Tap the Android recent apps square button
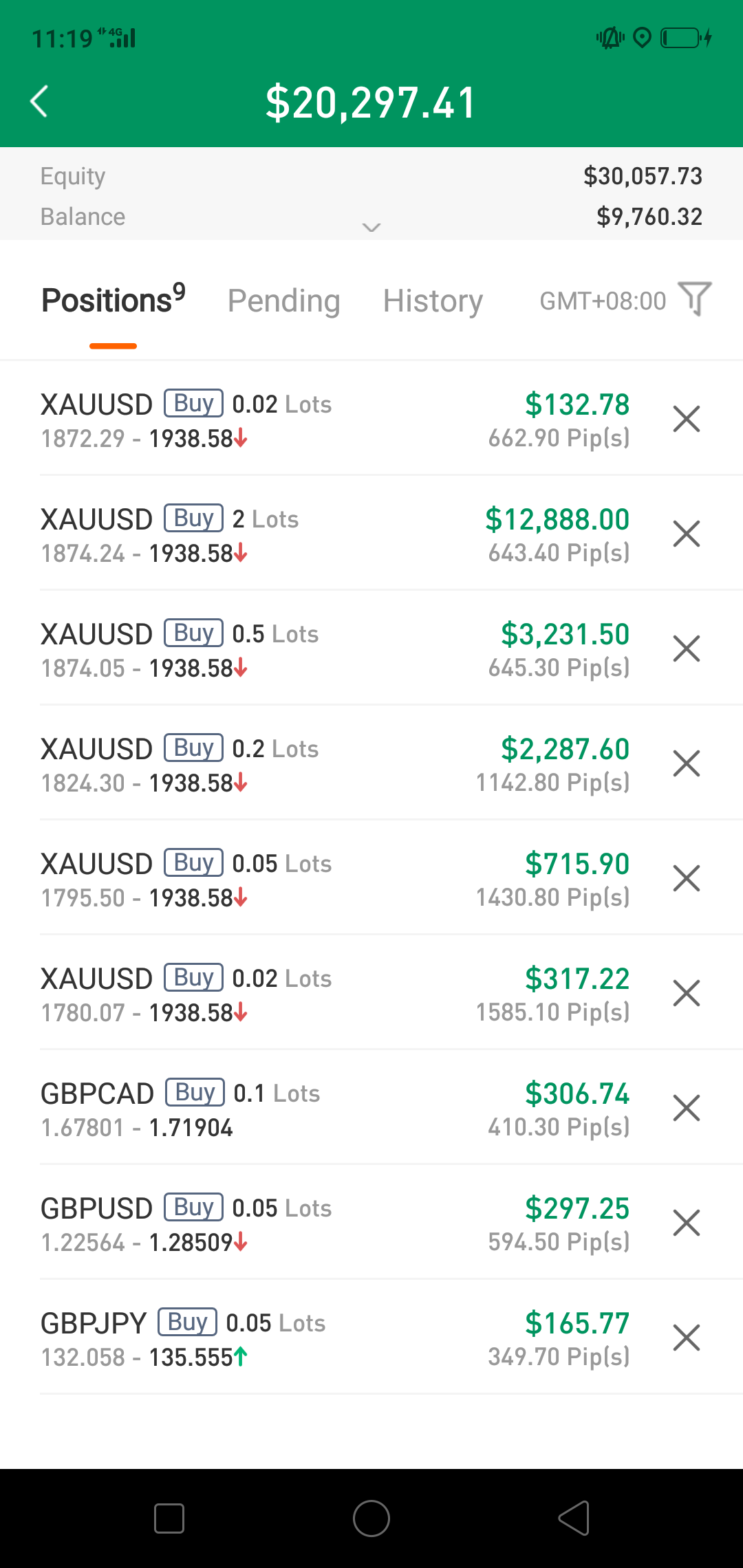743x1568 pixels. point(169,1518)
